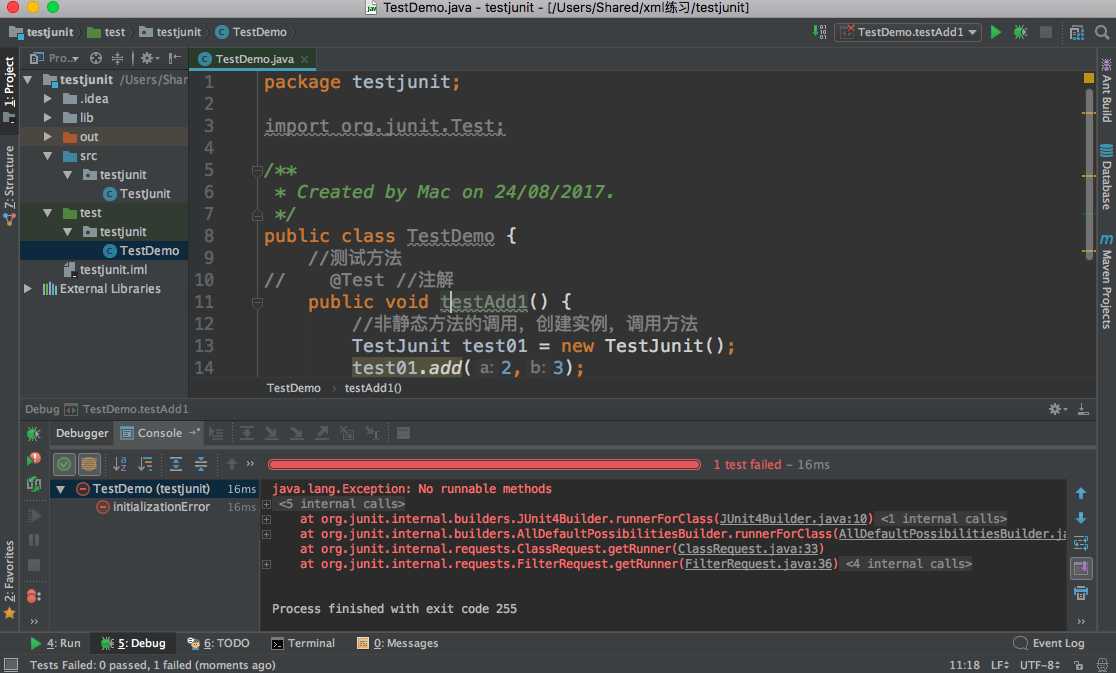Open Project Structure icon in top toolbar
The height and width of the screenshot is (673, 1116).
1076,32
